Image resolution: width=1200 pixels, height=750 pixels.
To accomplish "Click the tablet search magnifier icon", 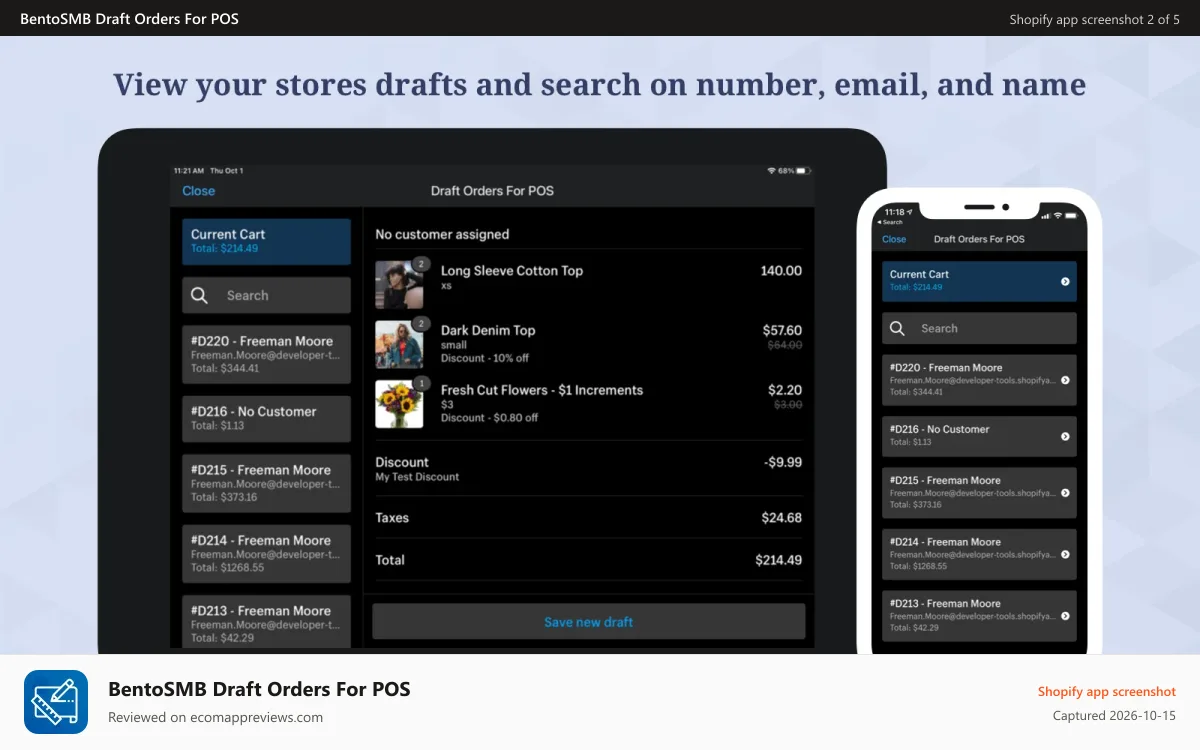I will [199, 295].
